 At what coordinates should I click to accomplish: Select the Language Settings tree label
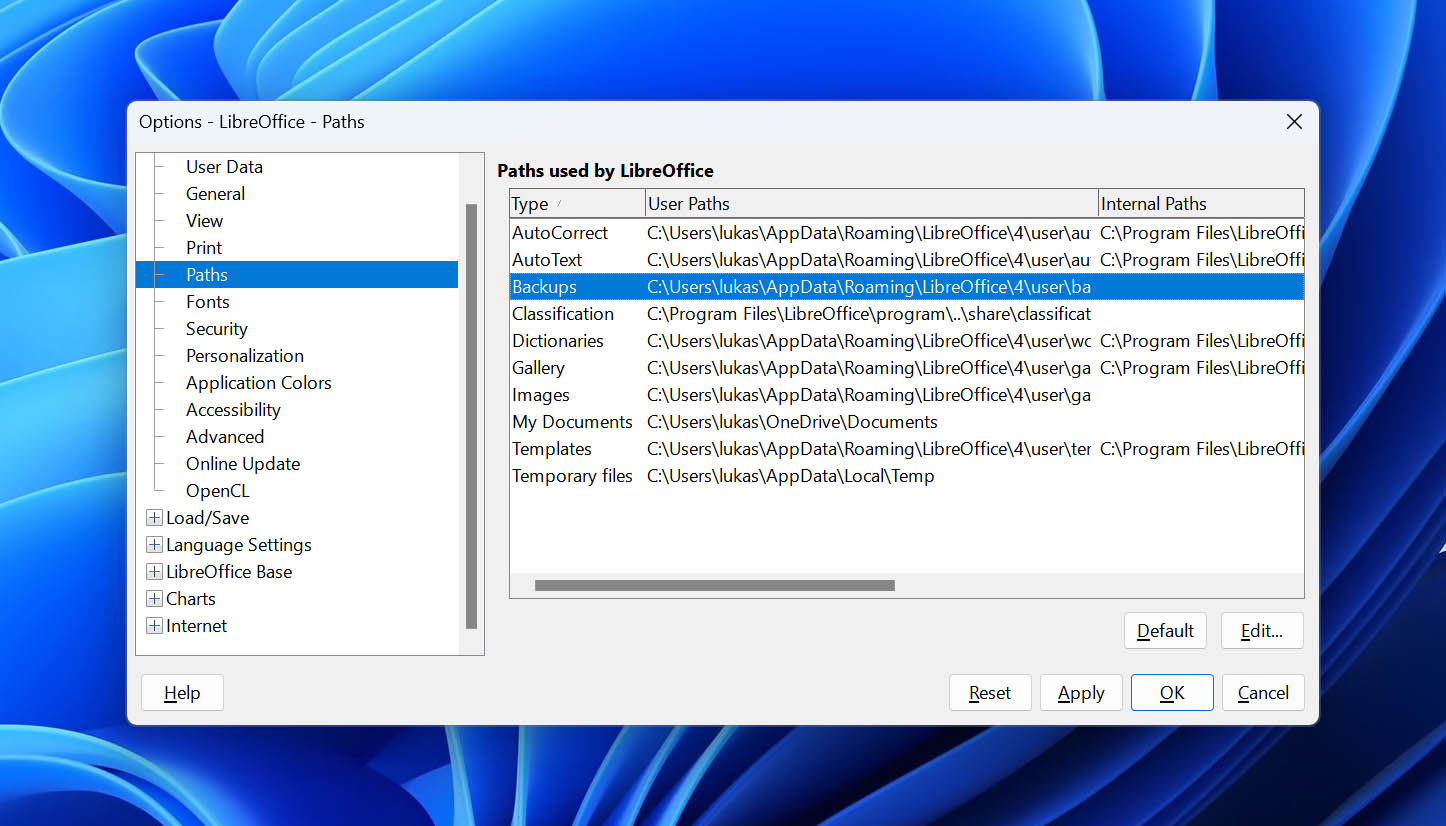pyautogui.click(x=238, y=545)
